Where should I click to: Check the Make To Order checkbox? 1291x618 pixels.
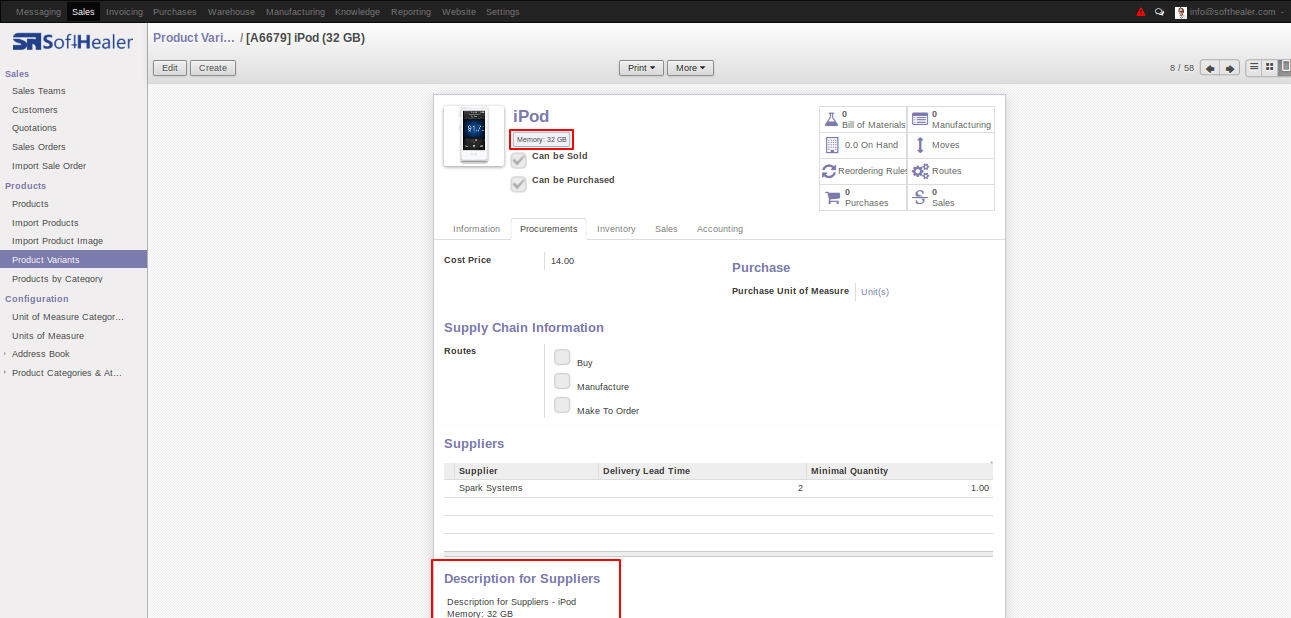tap(562, 405)
